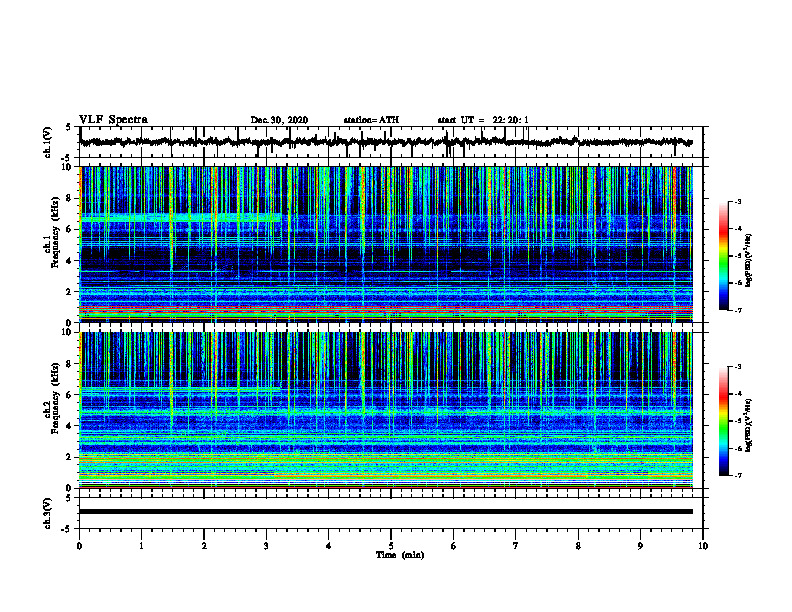Click the 'ch.1(V)' axis label
The height and width of the screenshot is (612, 792).
[48, 142]
